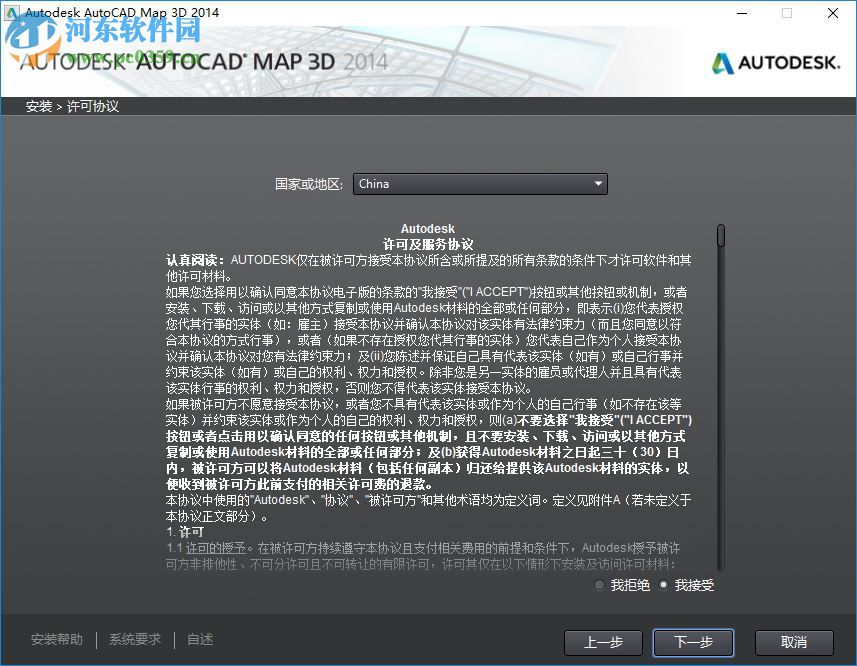
Task: Expand the country selector showing China
Action: coord(480,184)
